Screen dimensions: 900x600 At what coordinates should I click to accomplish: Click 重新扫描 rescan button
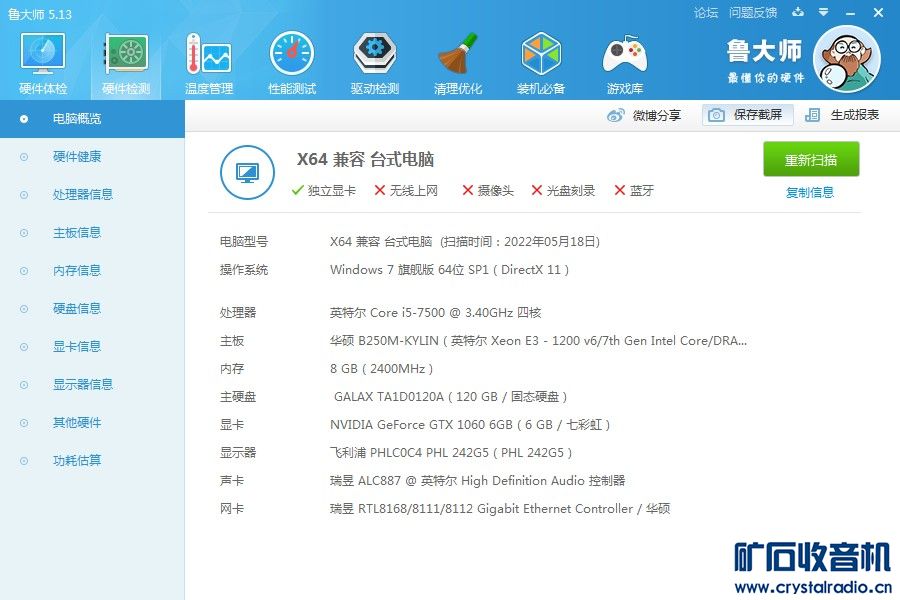tap(811, 159)
